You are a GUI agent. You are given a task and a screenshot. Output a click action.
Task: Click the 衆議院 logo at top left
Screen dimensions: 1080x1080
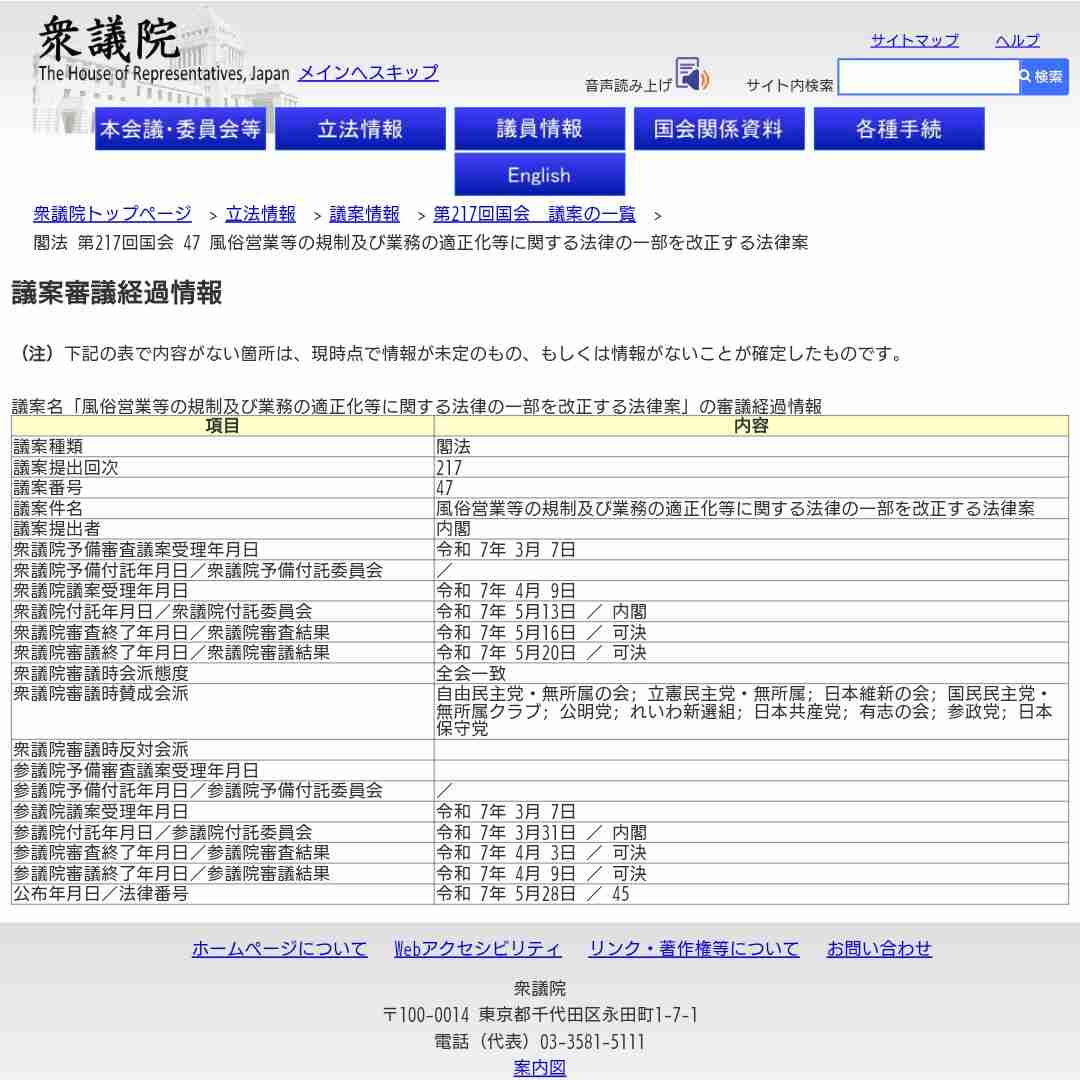pos(109,39)
